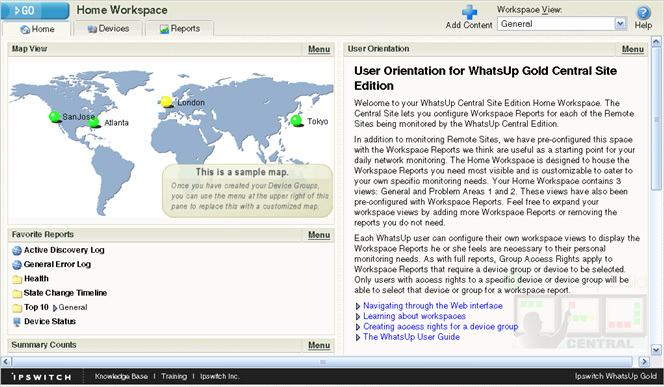Click arrow bullet before Navigating through the Web interface
The width and height of the screenshot is (664, 387).
click(358, 306)
